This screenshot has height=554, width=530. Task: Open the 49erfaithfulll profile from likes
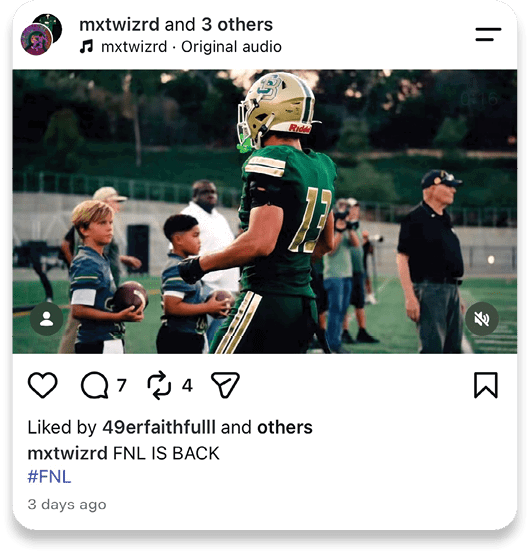(159, 427)
